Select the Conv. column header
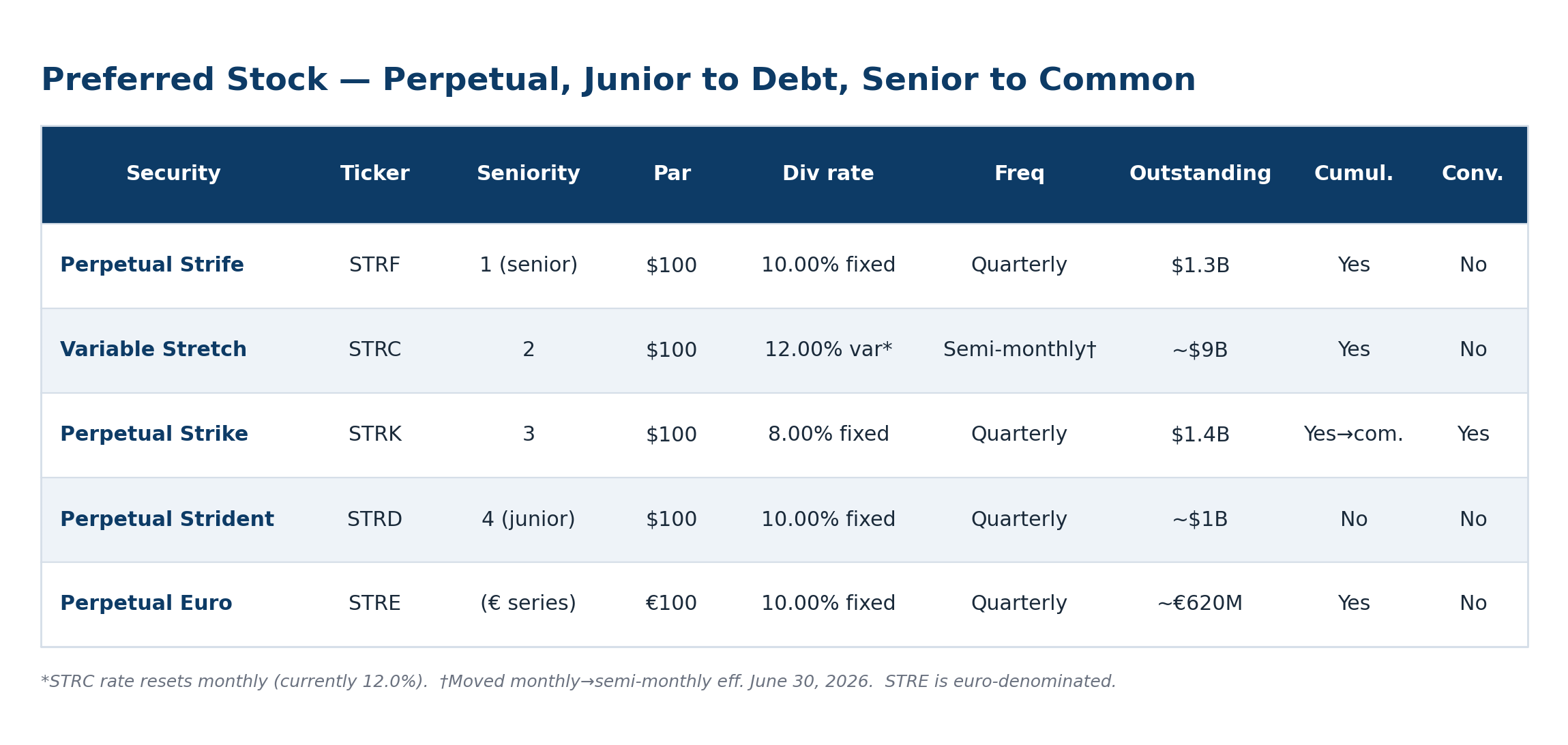Image resolution: width=1568 pixels, height=745 pixels. pos(1473,174)
